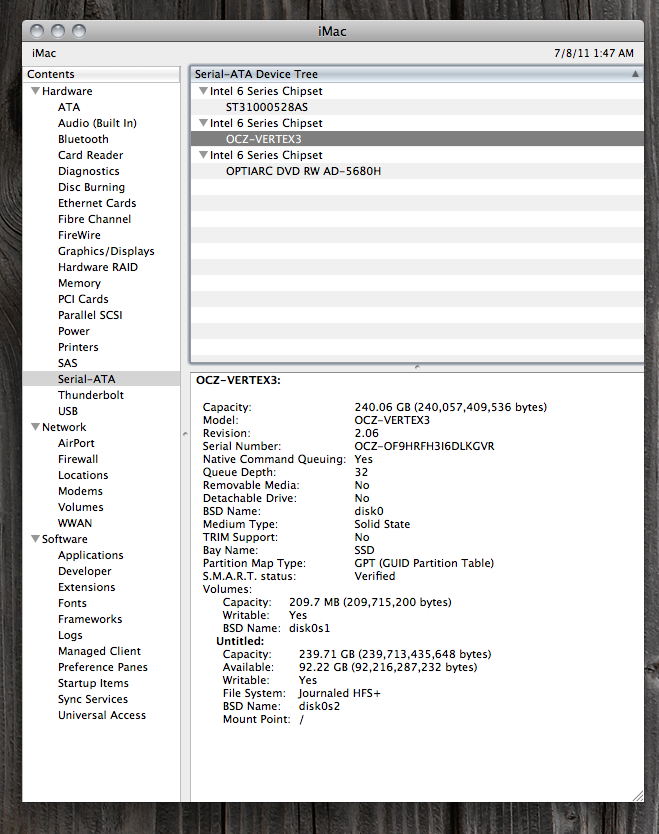Select the OCZ-VERTEX3 drive row
The width and height of the screenshot is (659, 834).
pos(417,139)
